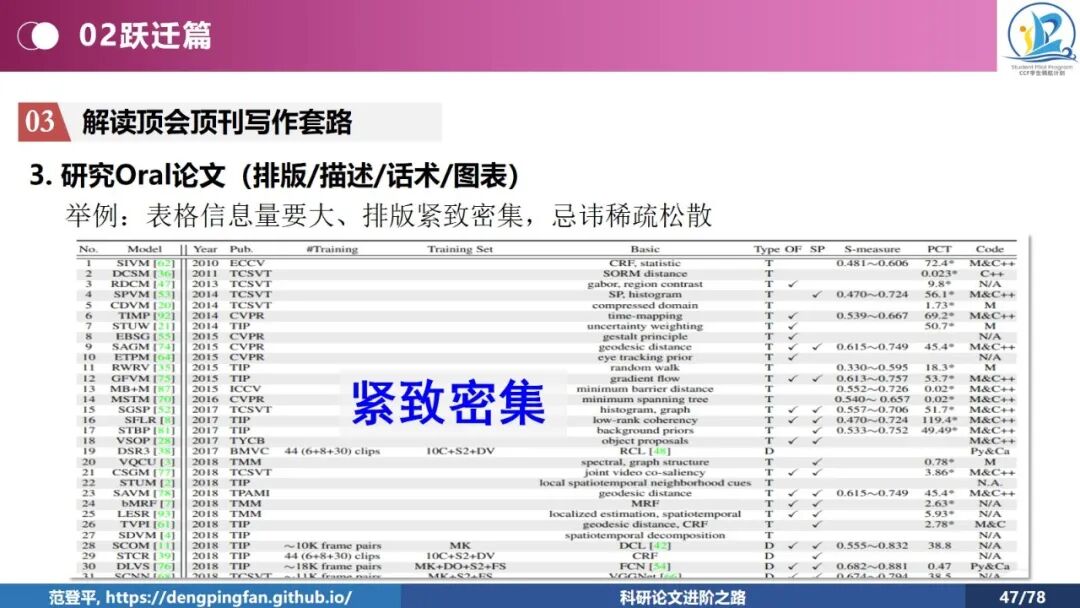The width and height of the screenshot is (1080, 608).
Task: Click the Type column header
Action: click(x=766, y=249)
